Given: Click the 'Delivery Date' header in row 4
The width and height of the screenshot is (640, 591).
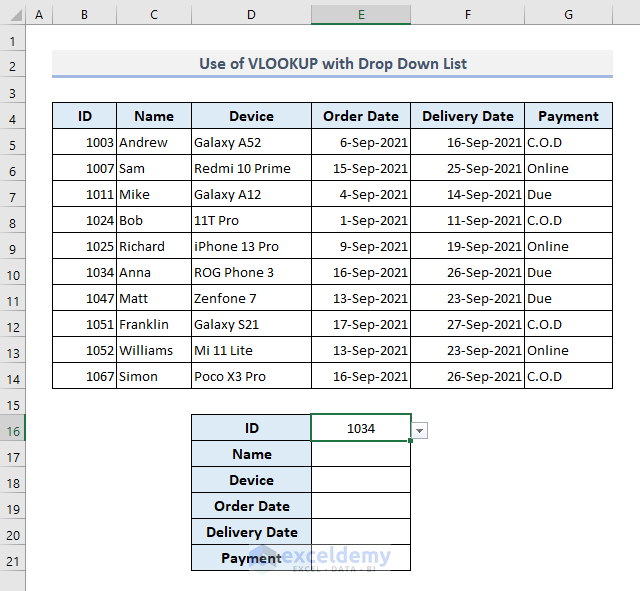Looking at the screenshot, I should pos(468,116).
